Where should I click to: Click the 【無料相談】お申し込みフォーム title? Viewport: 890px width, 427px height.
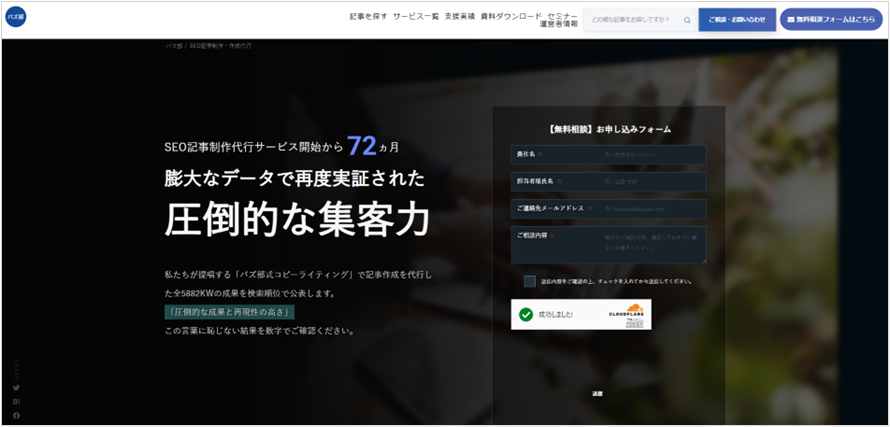(x=609, y=129)
